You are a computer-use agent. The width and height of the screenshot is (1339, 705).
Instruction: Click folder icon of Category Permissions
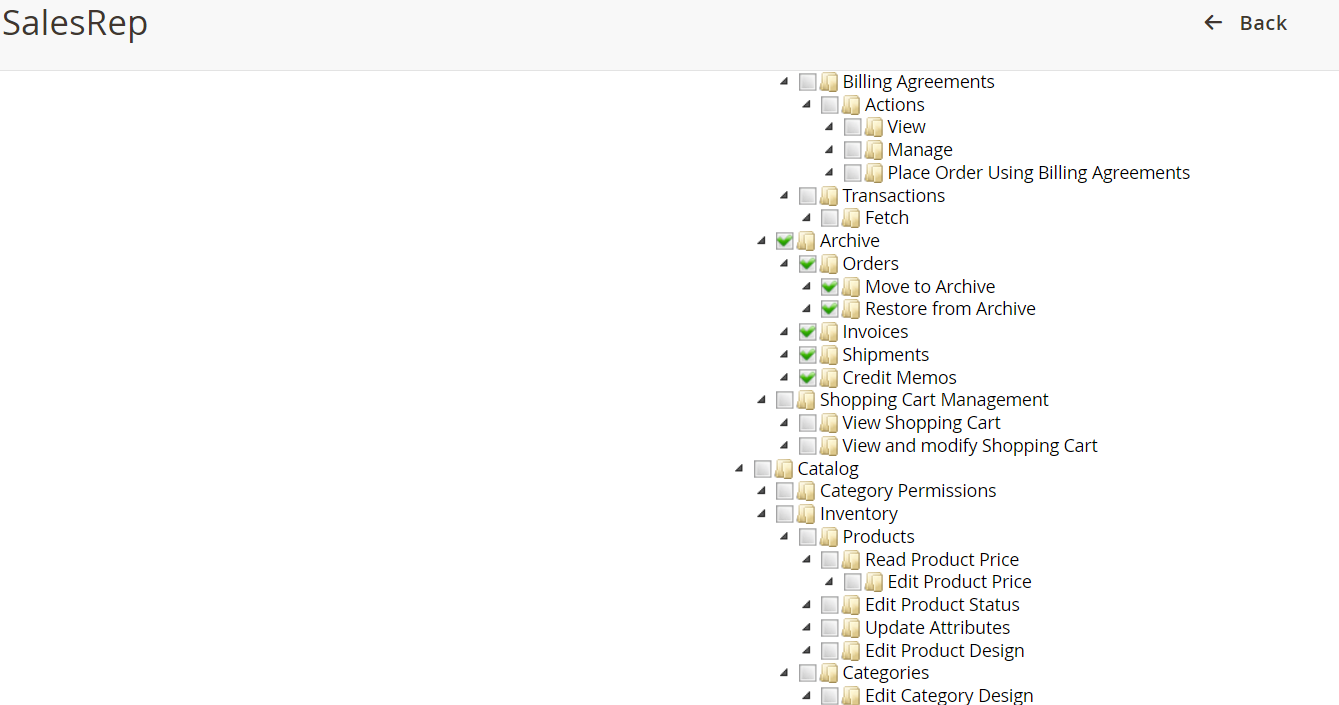(x=806, y=491)
